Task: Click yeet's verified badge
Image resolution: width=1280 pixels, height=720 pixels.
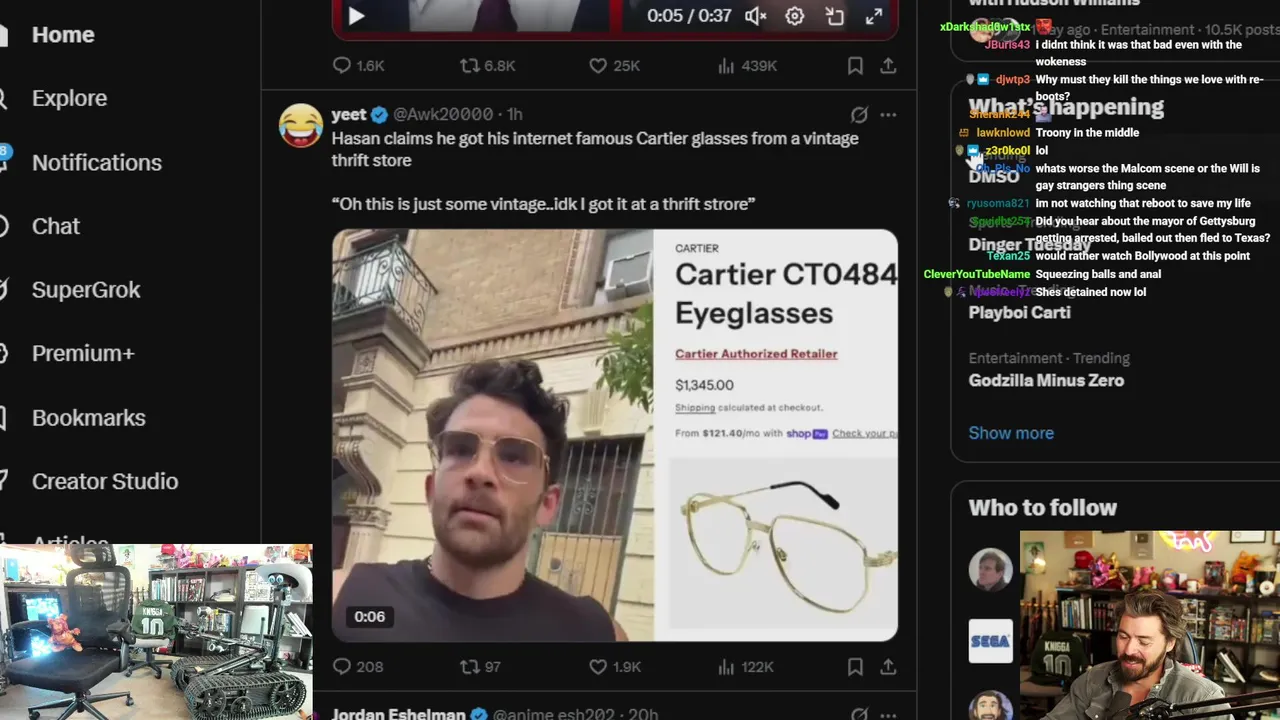Action: pos(380,114)
